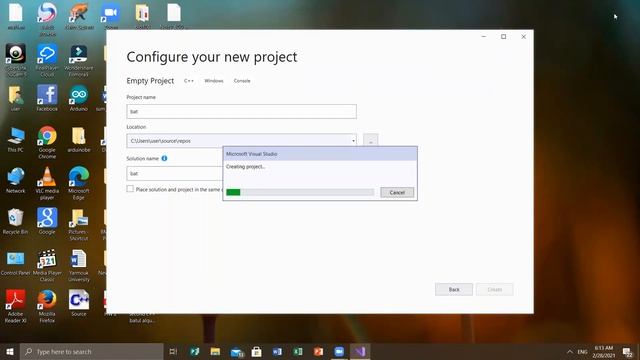This screenshot has height=360, width=640.
Task: Open Microsoft Edge desktop shortcut
Action: click(78, 183)
